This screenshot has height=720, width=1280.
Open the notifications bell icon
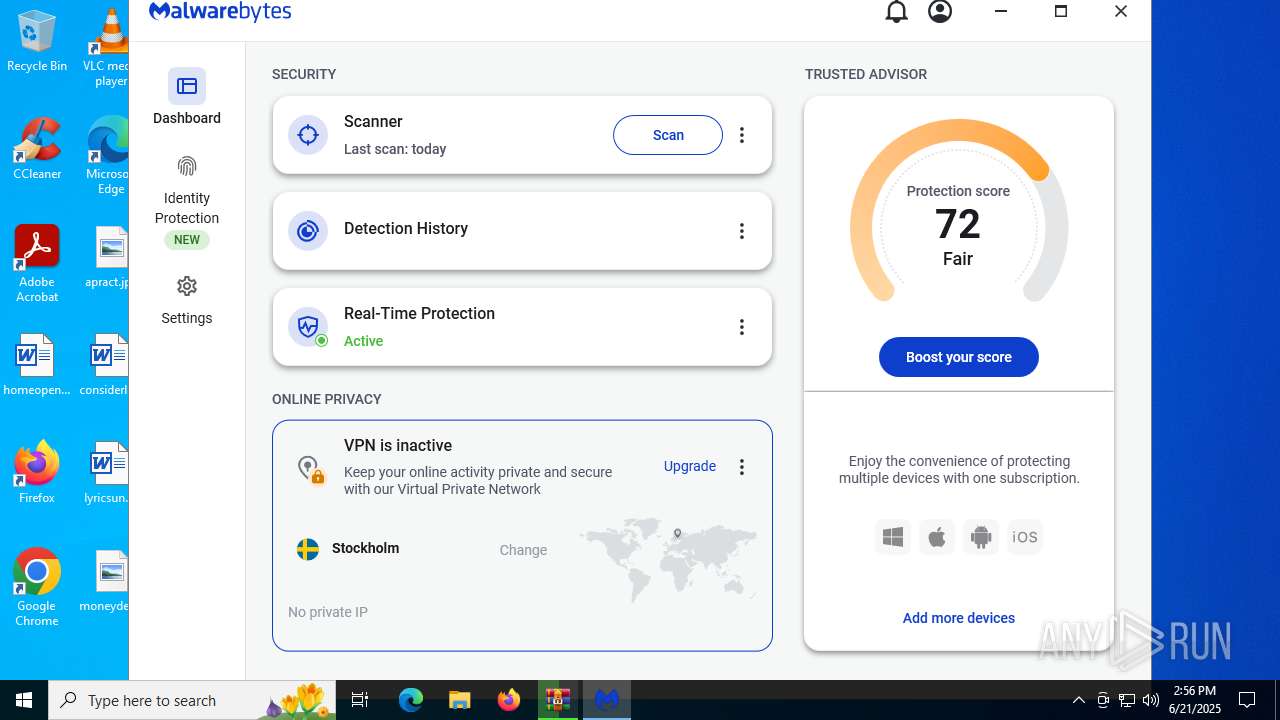coord(897,12)
